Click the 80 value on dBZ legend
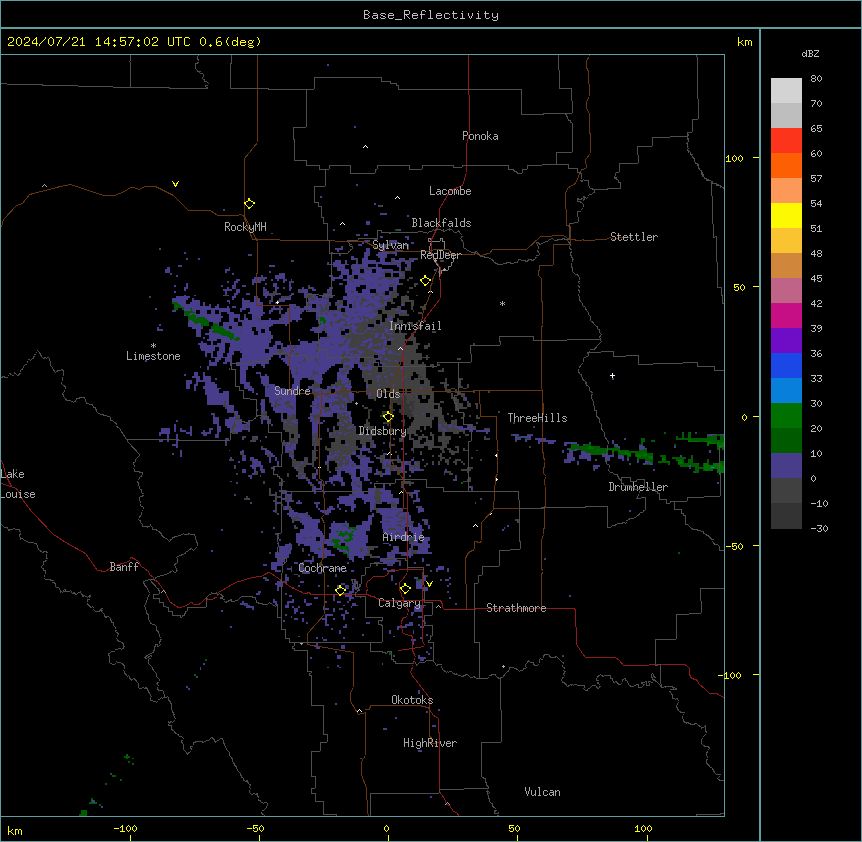The image size is (862, 842). click(816, 79)
